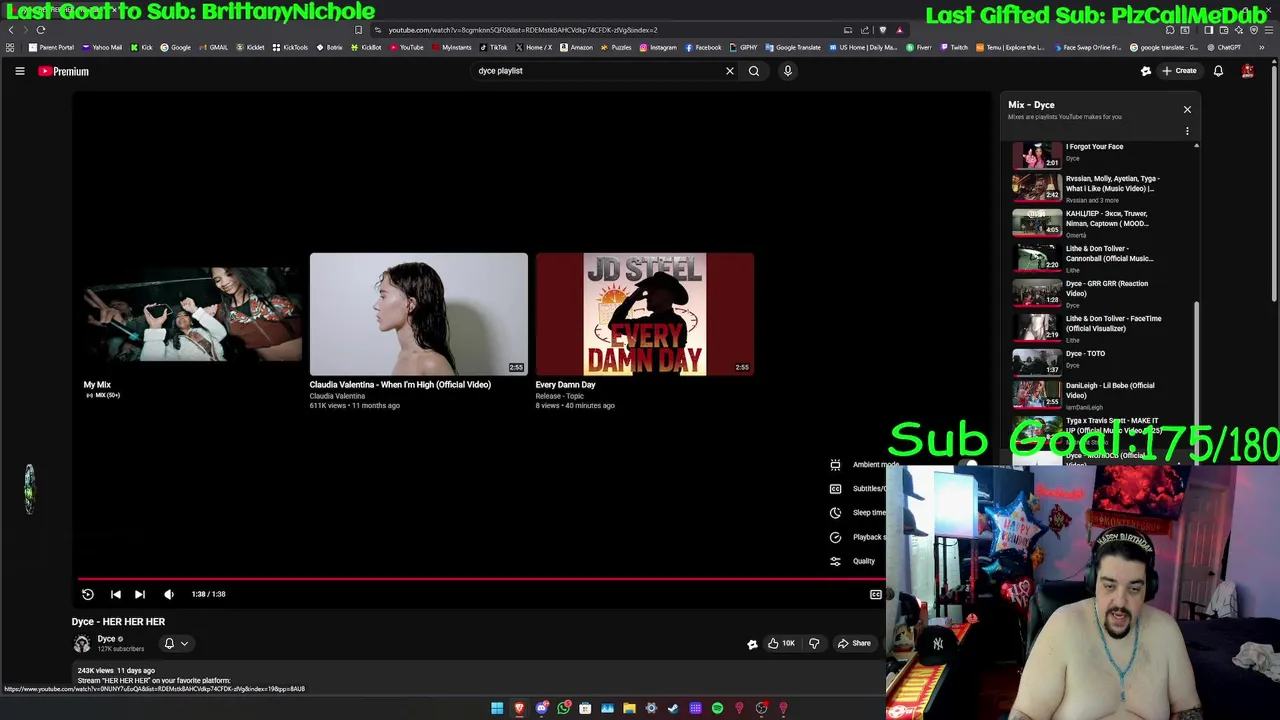Open the YouTube notifications bell in the header
The image size is (1280, 720).
click(x=1218, y=71)
